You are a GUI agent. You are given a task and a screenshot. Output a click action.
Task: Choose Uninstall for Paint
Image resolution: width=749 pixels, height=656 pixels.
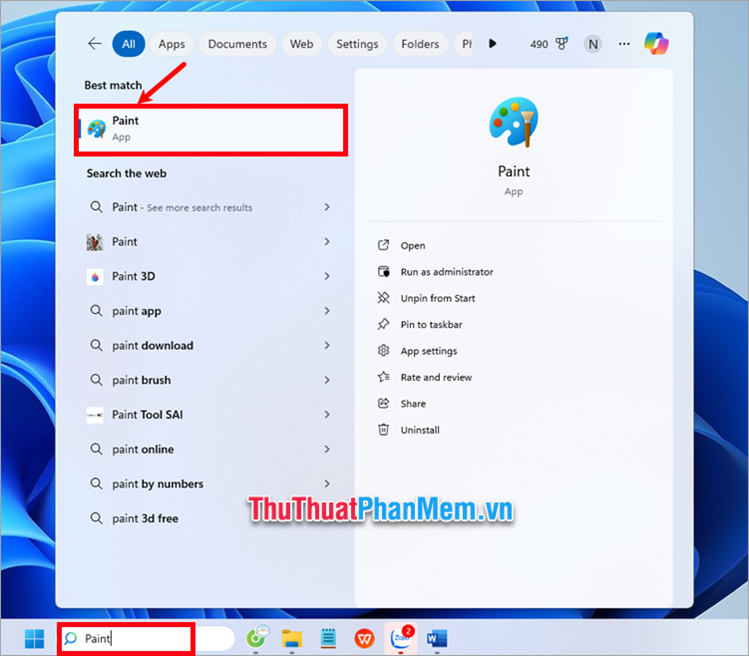click(420, 430)
